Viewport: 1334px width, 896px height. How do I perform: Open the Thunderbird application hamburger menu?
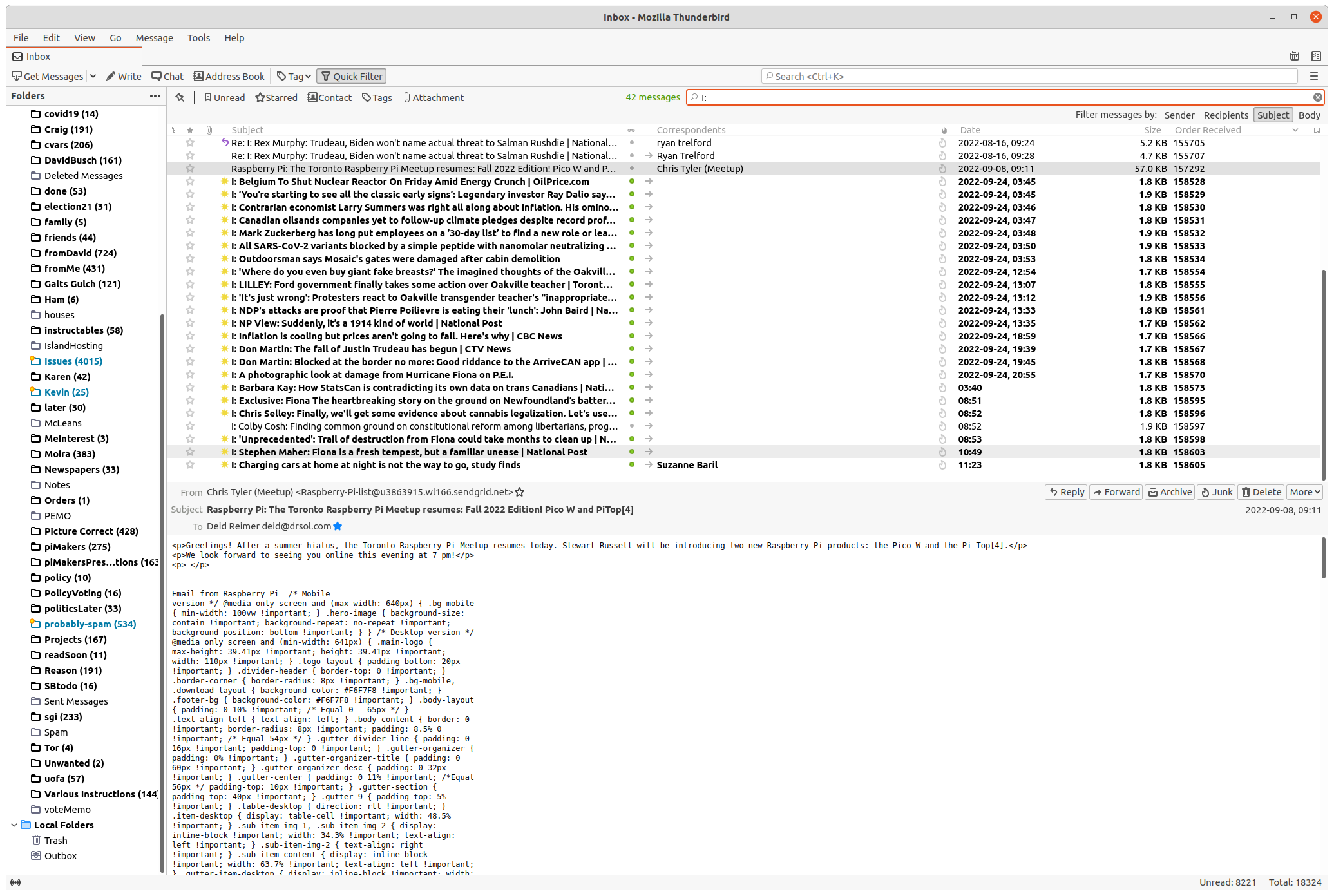(1314, 76)
